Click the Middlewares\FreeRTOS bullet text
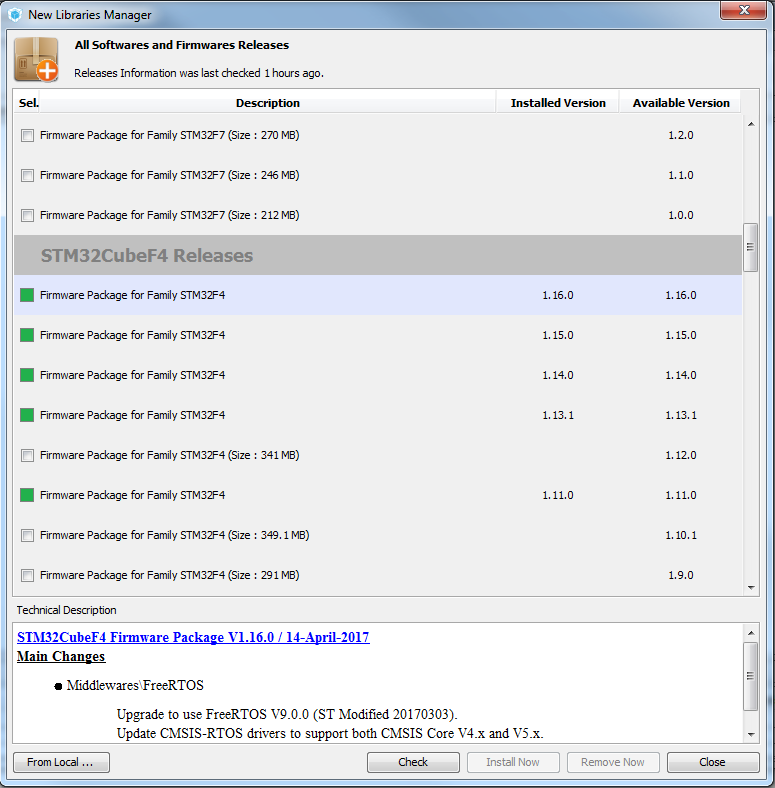The height and width of the screenshot is (788, 775). [x=135, y=685]
